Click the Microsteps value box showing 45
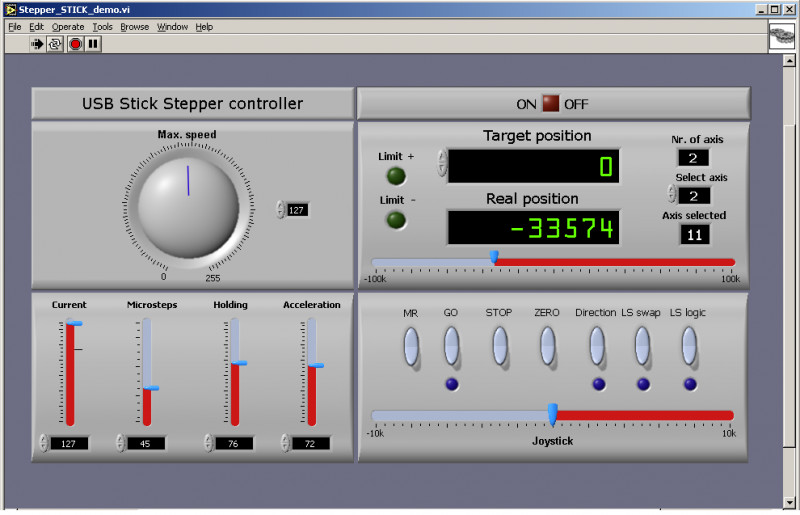 tap(145, 444)
